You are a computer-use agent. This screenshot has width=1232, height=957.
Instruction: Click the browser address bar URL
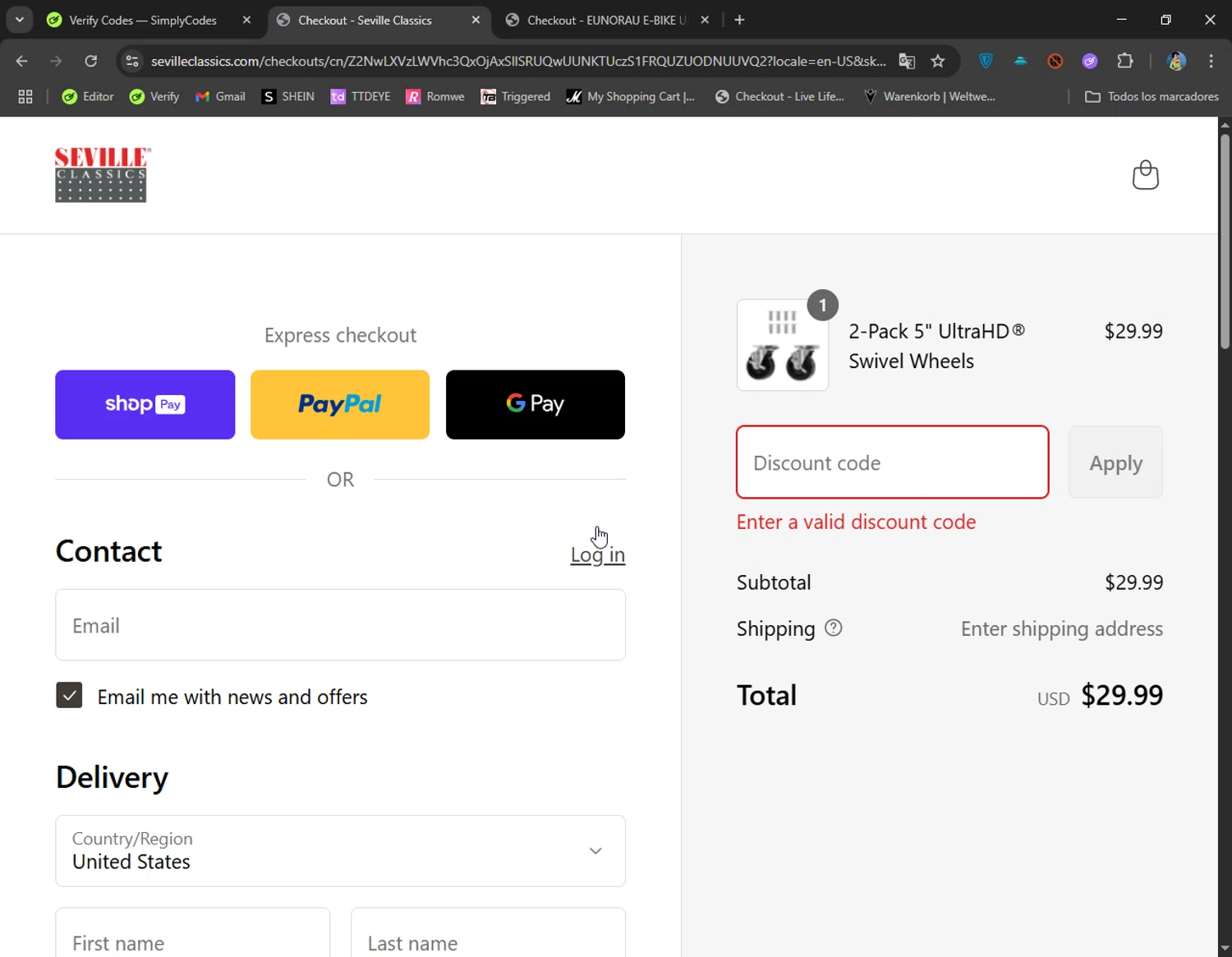tap(518, 61)
